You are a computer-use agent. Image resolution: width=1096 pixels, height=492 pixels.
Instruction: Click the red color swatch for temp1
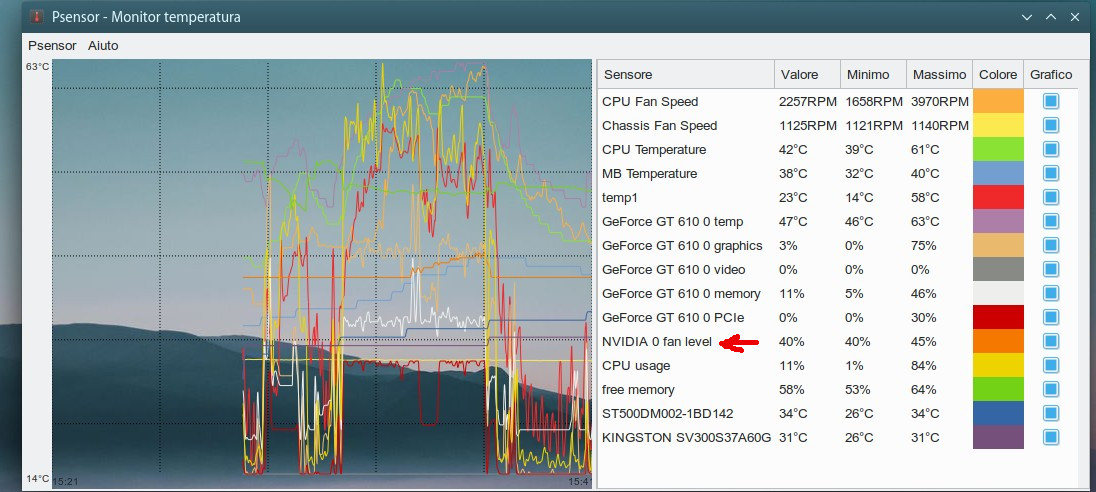pos(998,197)
